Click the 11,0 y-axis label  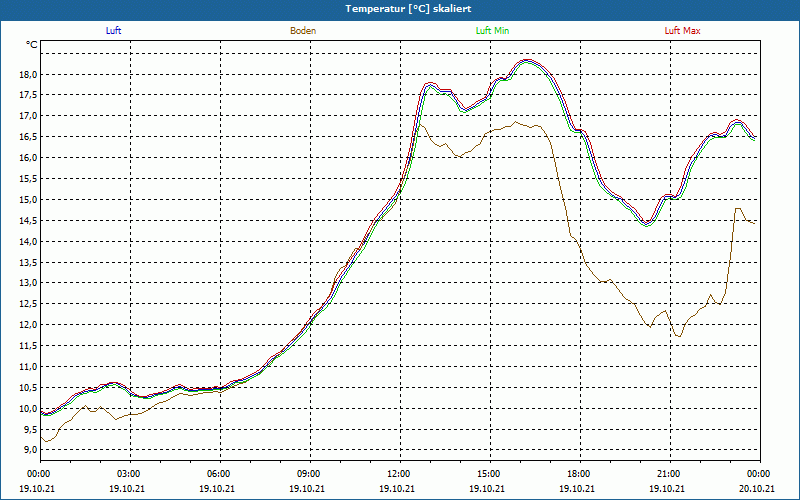pyautogui.click(x=29, y=366)
